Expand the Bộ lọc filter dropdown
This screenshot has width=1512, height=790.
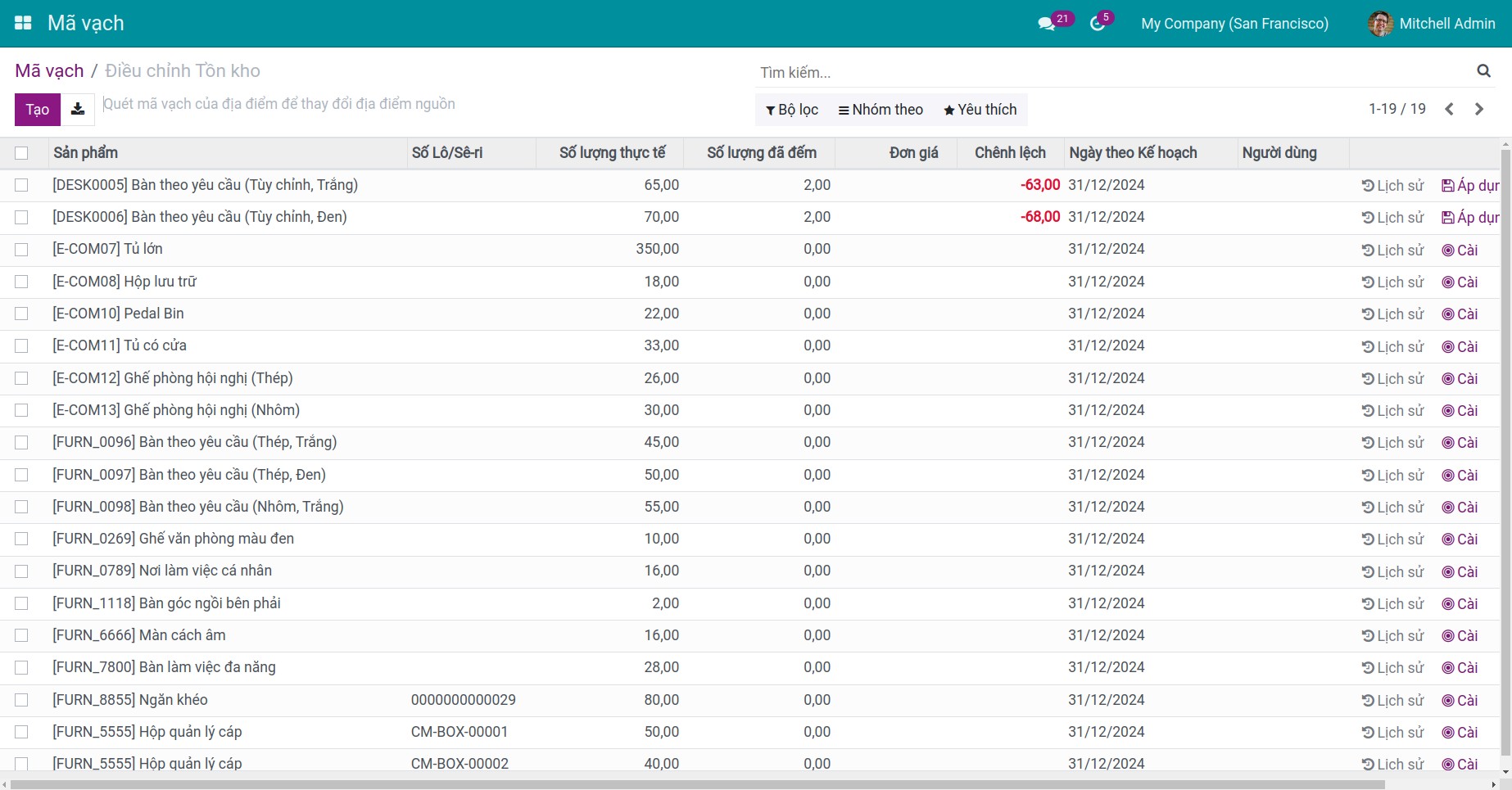[791, 110]
